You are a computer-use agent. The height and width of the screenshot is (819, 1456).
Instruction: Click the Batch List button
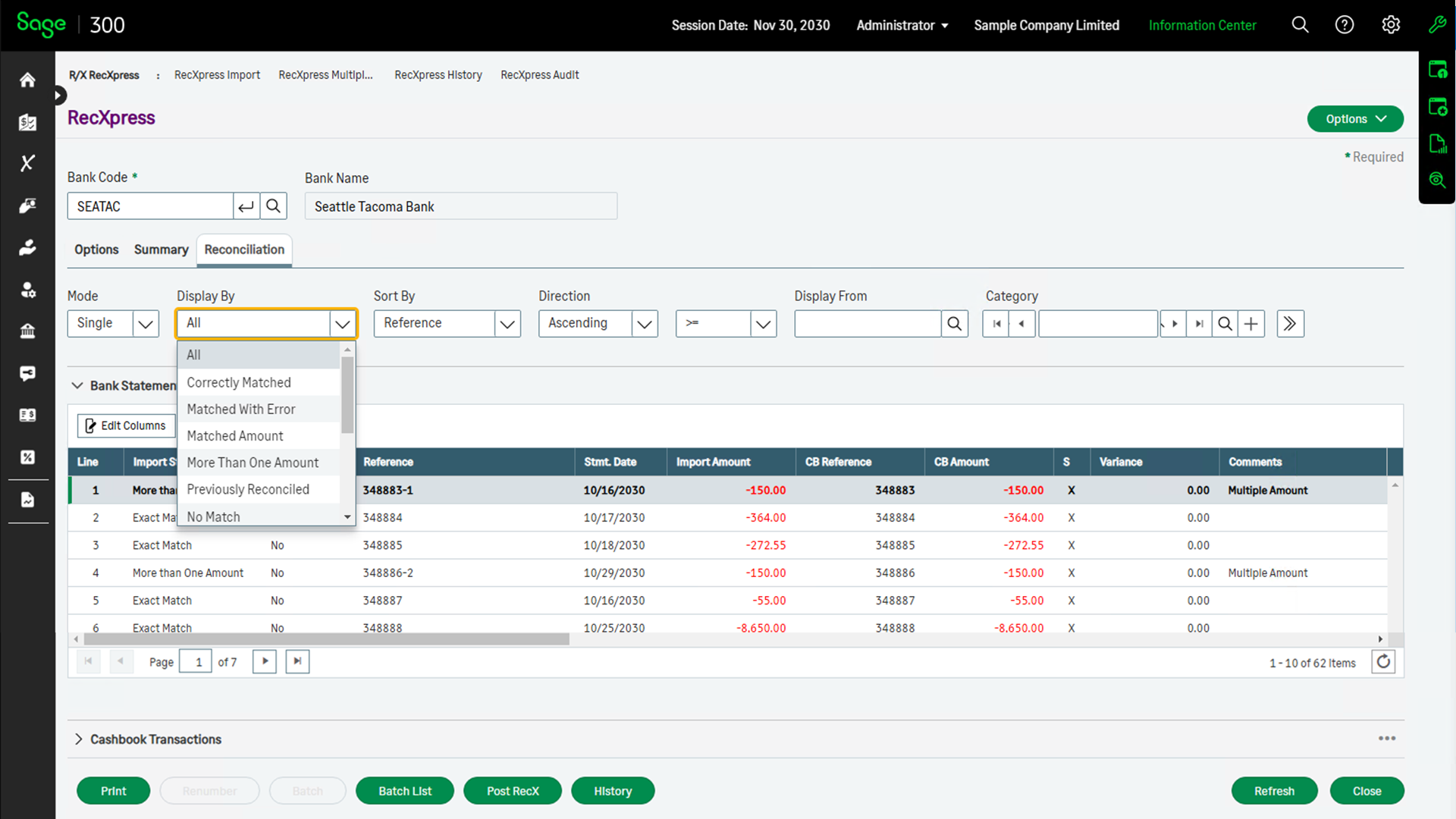point(404,790)
